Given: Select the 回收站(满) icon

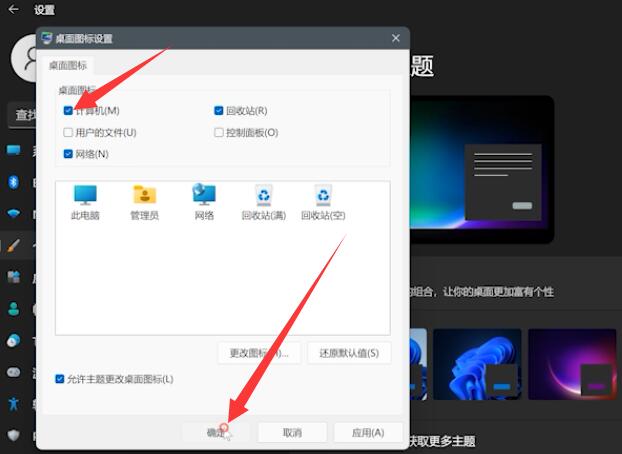Looking at the screenshot, I should [x=264, y=203].
